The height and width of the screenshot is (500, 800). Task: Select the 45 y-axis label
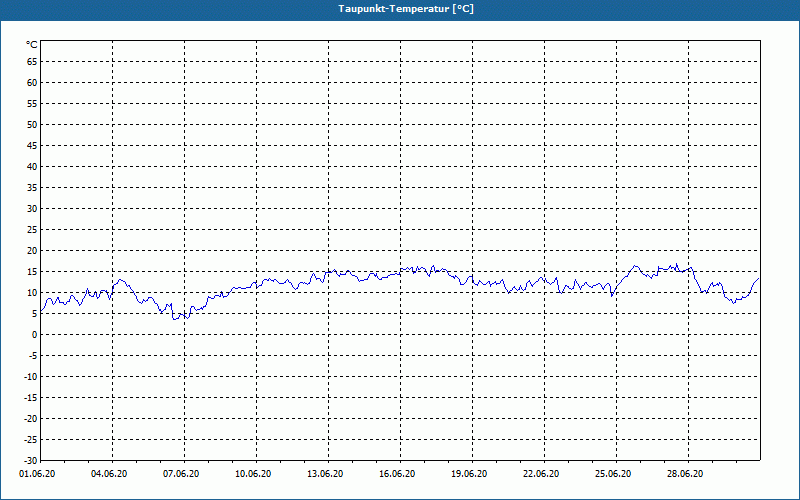(x=32, y=145)
